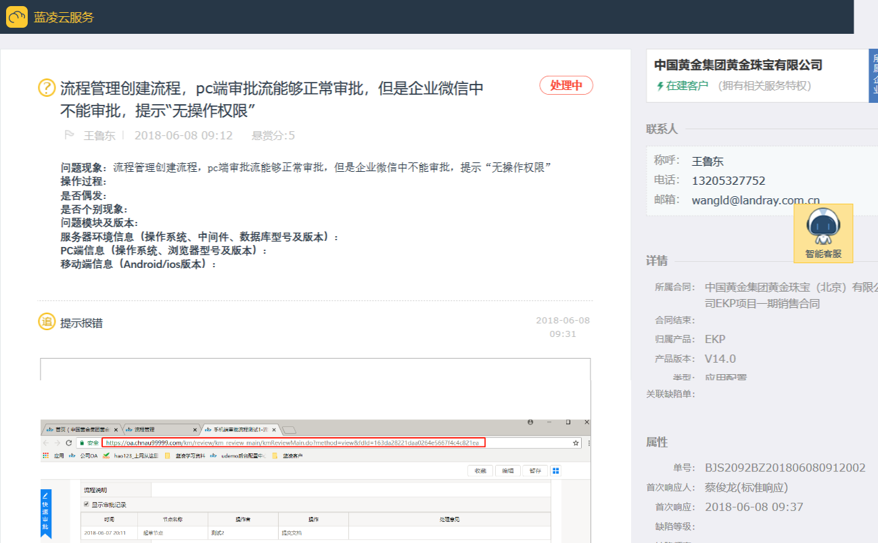Click the green lightning 在建客户 icon
This screenshot has width=878, height=543.
(660, 86)
